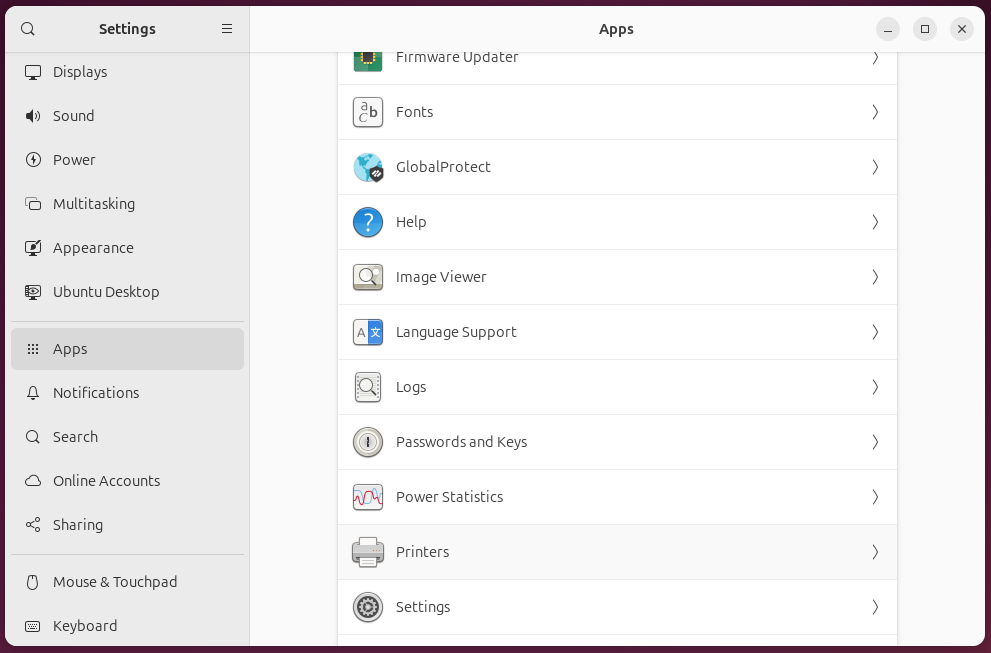
Task: Click the Power Statistics graph icon
Action: coord(368,497)
